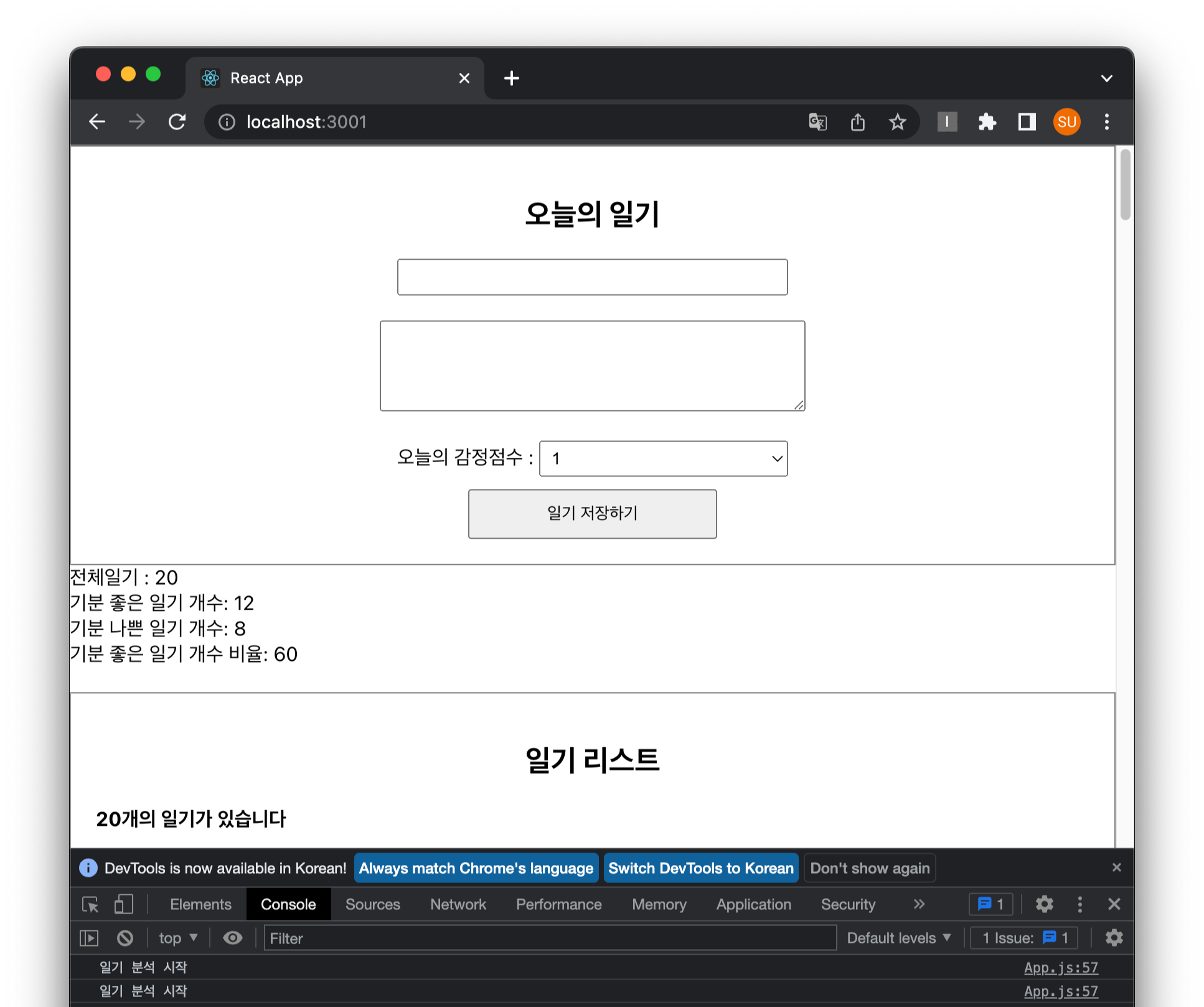The image size is (1204, 1007).
Task: Open the share page icon
Action: (857, 122)
